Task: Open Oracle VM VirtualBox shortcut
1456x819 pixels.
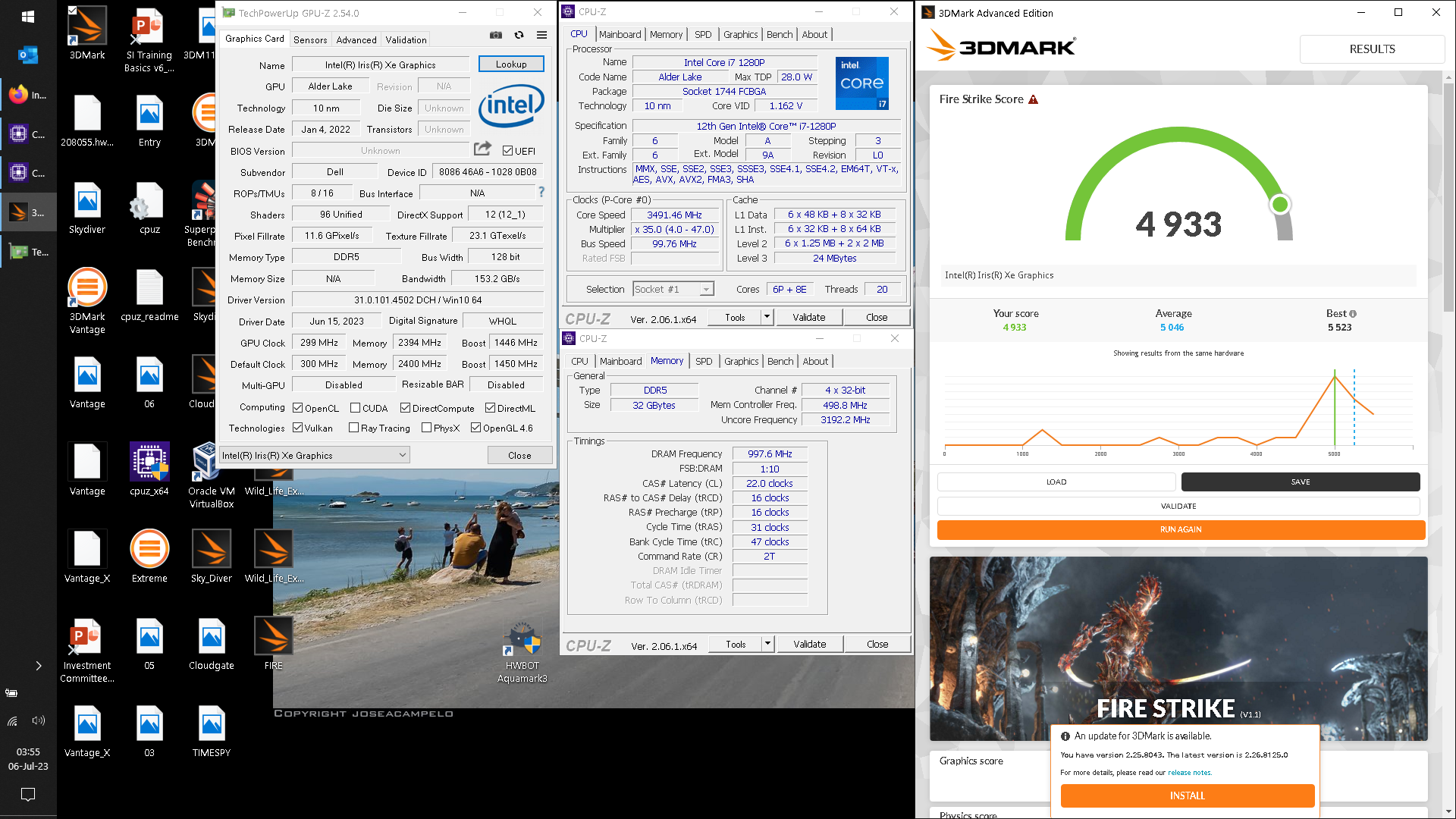Action: pos(212,475)
